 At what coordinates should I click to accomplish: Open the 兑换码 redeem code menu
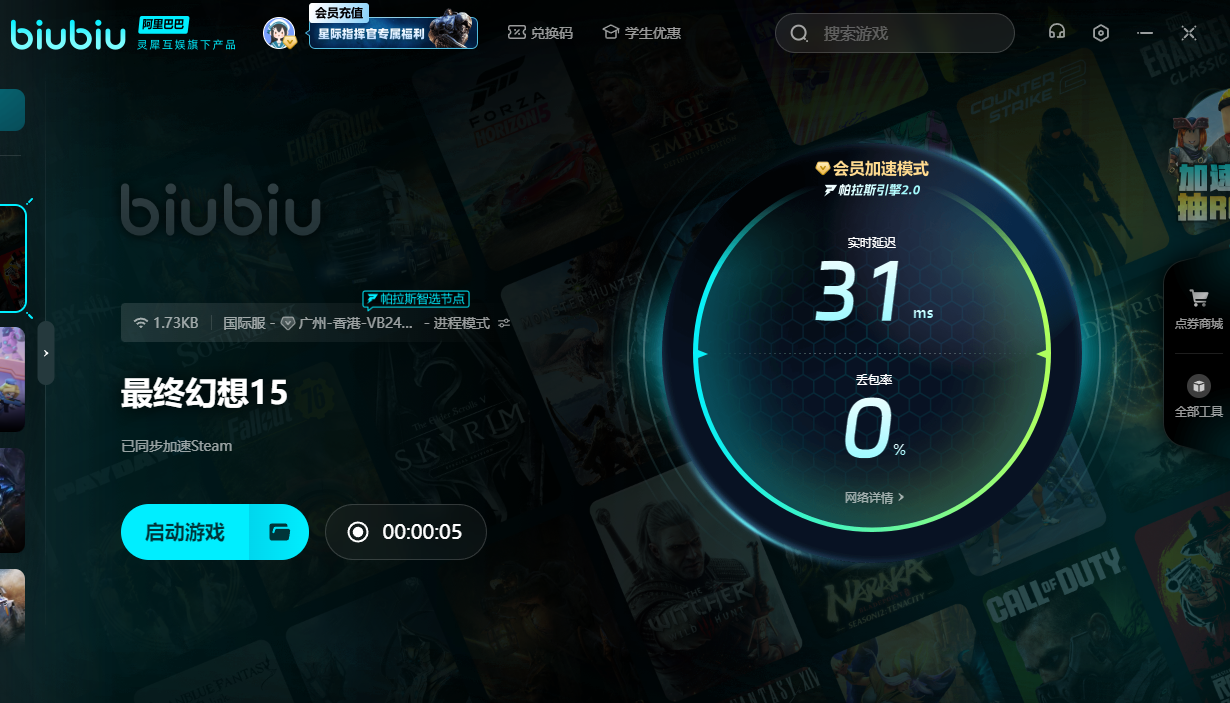[540, 33]
